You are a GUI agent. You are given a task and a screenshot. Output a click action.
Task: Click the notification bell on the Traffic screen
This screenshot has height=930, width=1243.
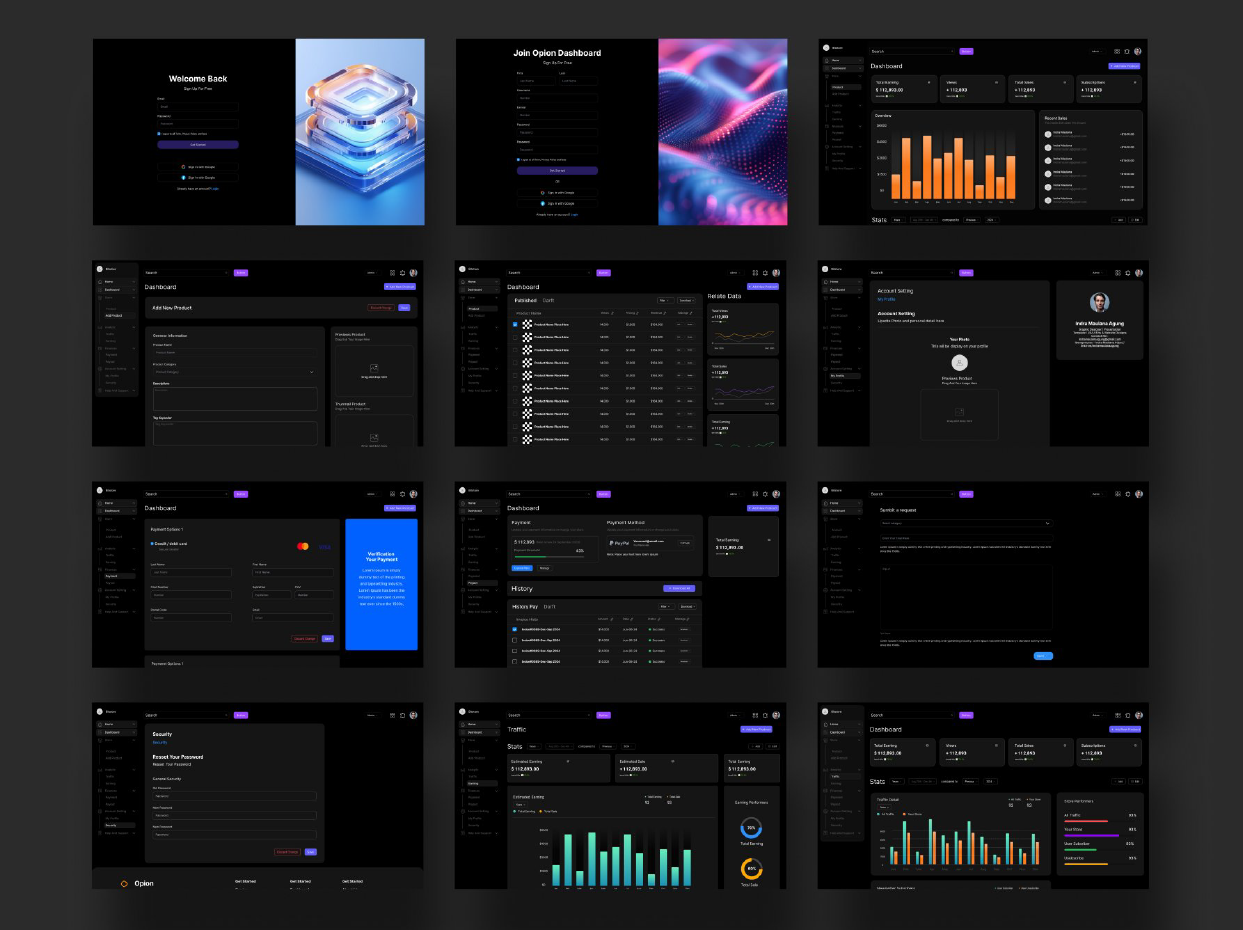tap(765, 715)
